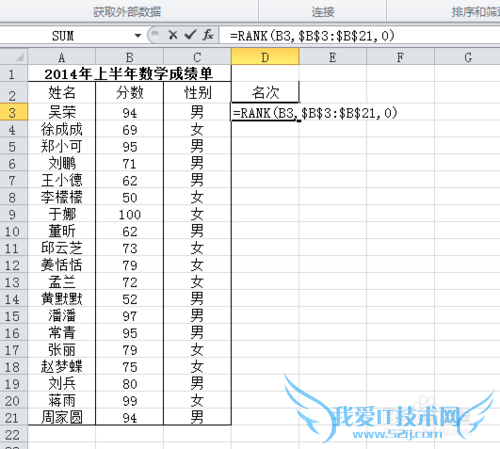Click the name cell 常青
500x449 pixels.
62,333
